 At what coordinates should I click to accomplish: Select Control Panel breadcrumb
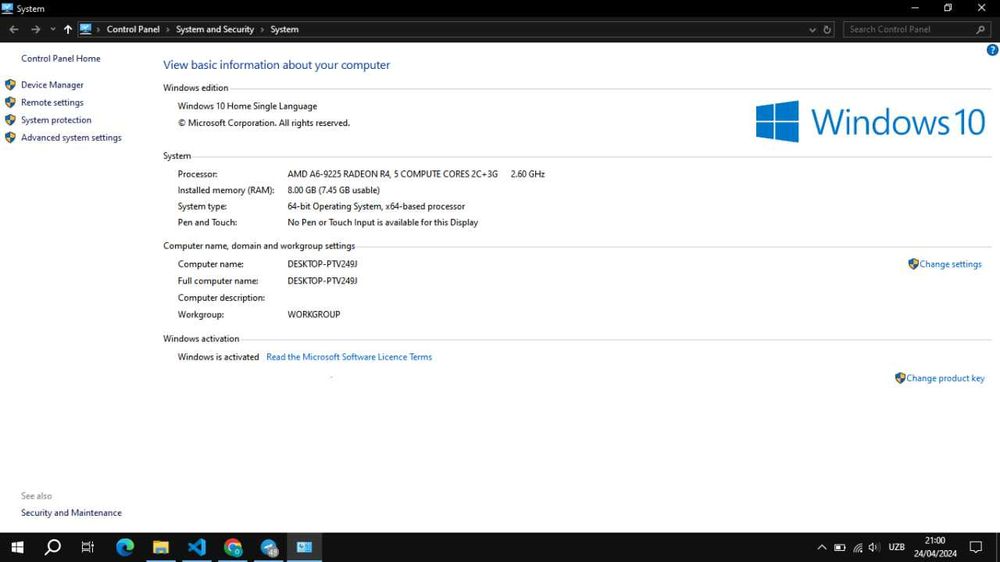coord(133,29)
